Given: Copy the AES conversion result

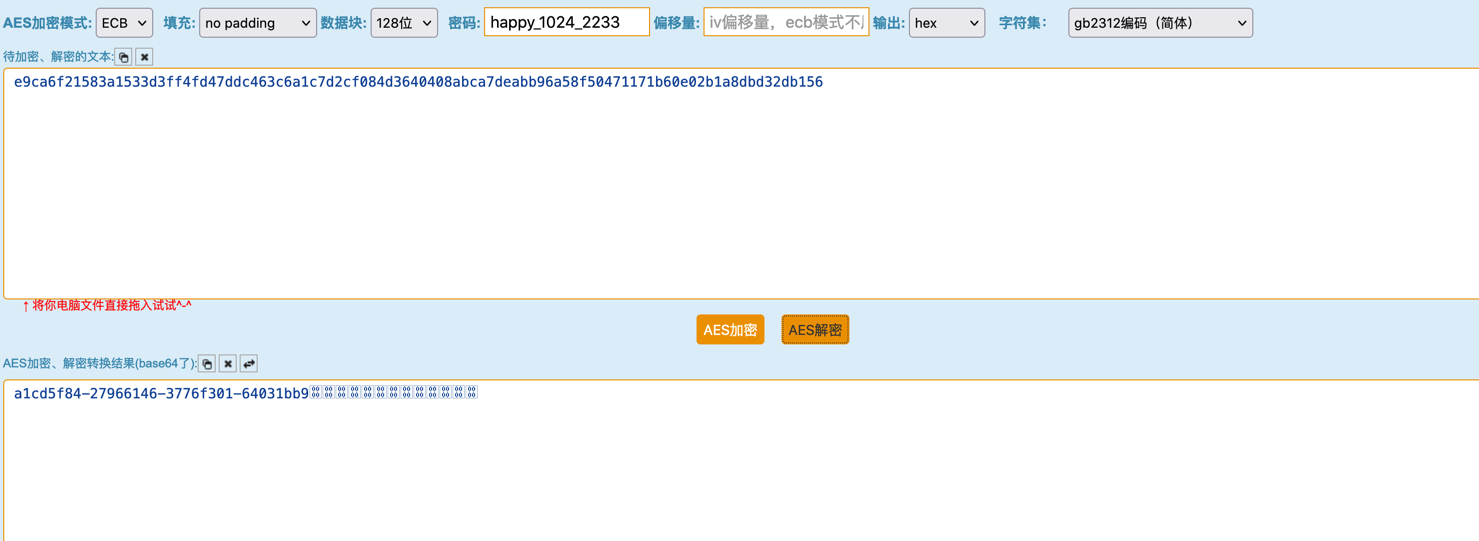Looking at the screenshot, I should pos(207,364).
